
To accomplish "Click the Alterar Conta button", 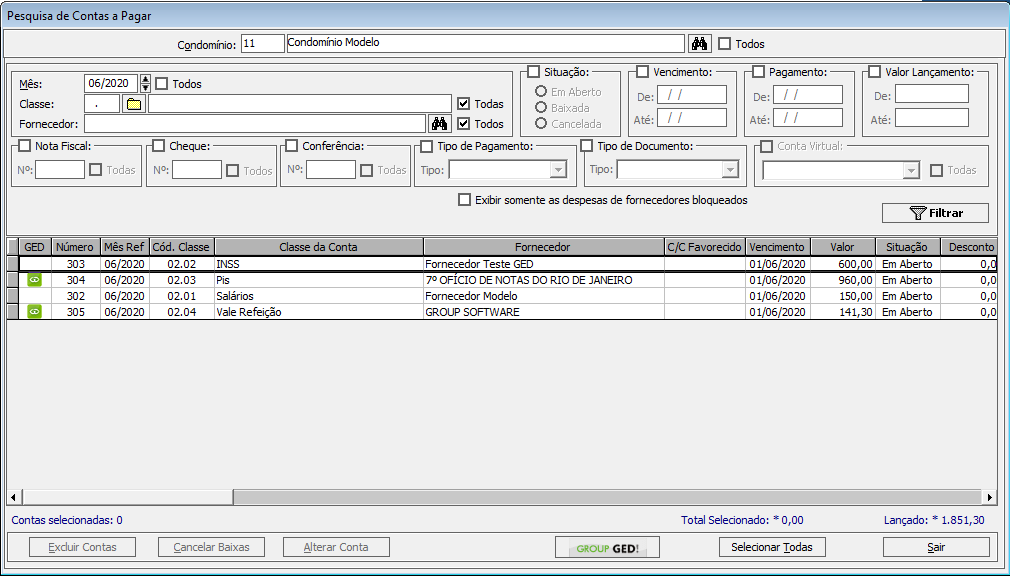I will (336, 547).
